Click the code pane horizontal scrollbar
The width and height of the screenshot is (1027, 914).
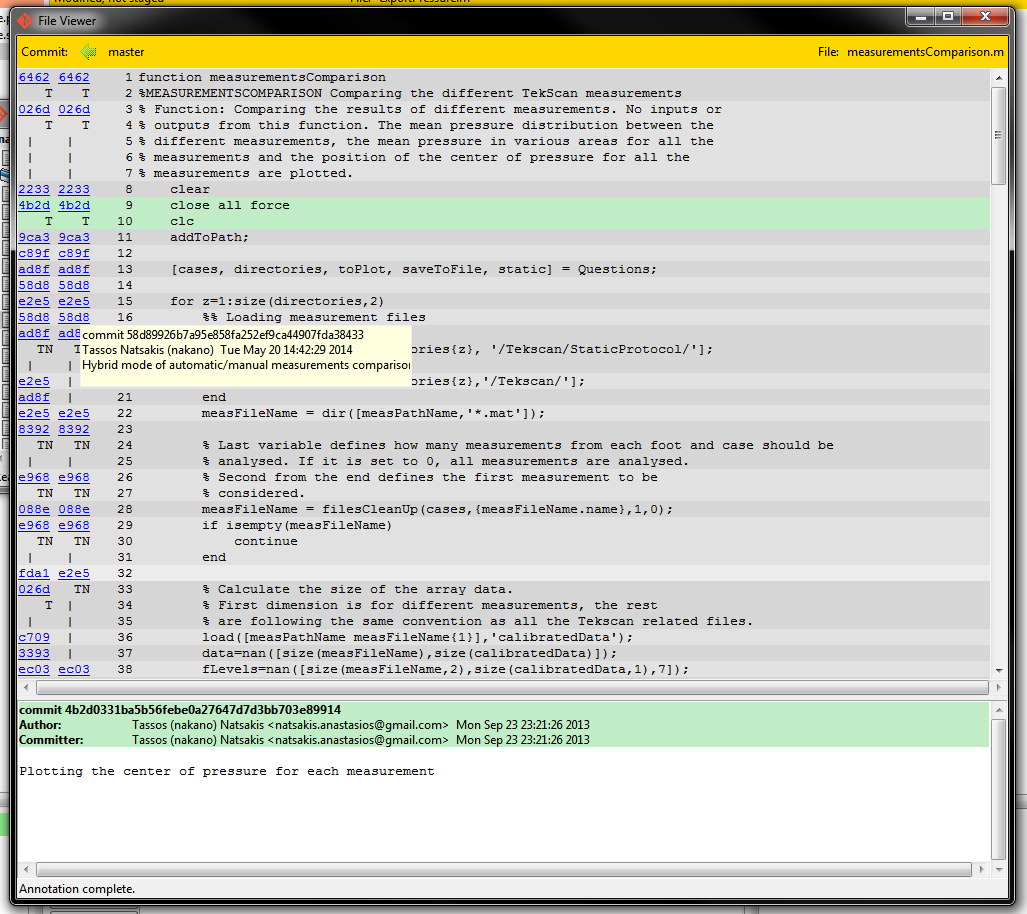coord(512,687)
